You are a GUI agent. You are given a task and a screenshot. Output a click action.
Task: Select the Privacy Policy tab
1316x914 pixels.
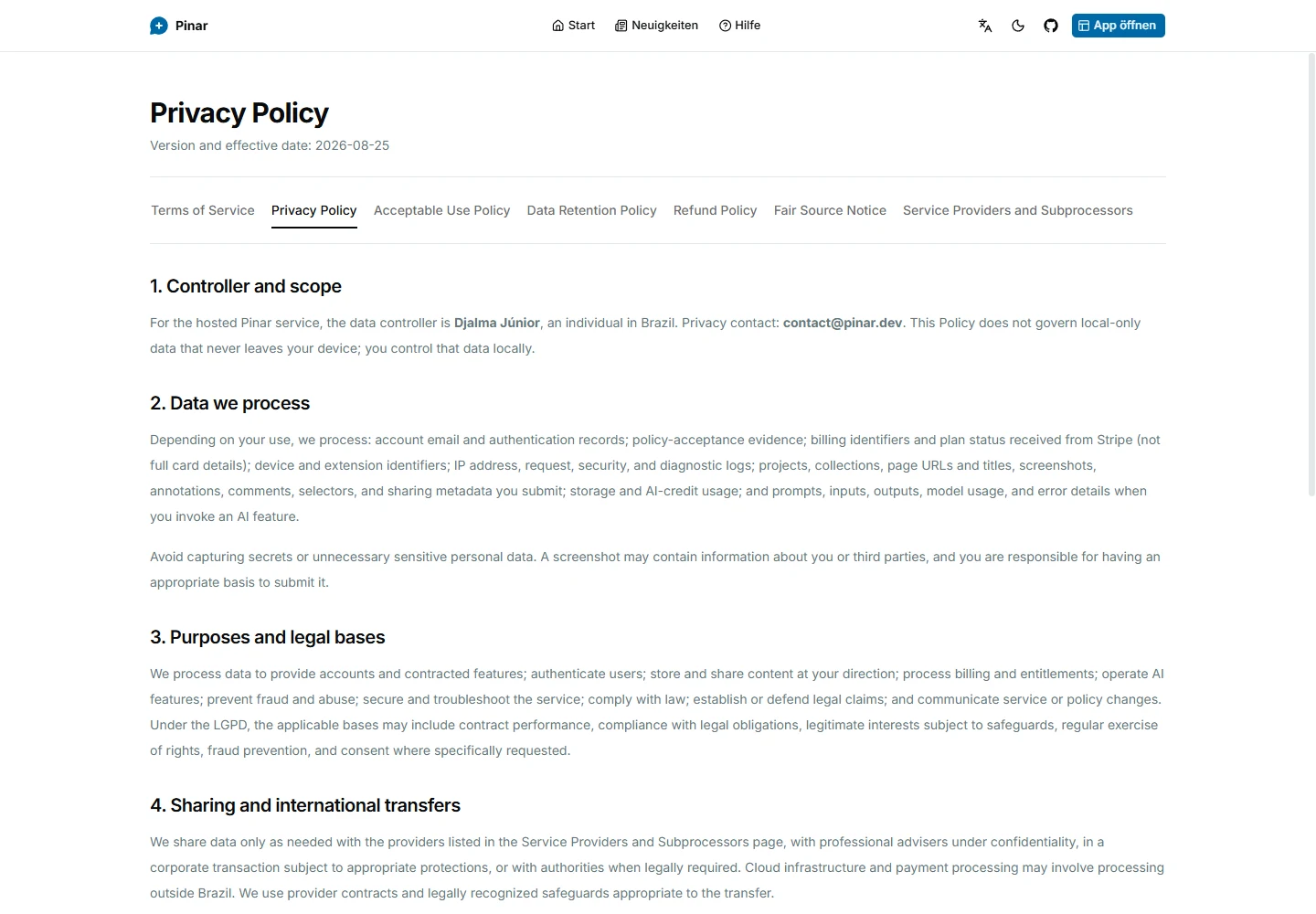point(314,210)
